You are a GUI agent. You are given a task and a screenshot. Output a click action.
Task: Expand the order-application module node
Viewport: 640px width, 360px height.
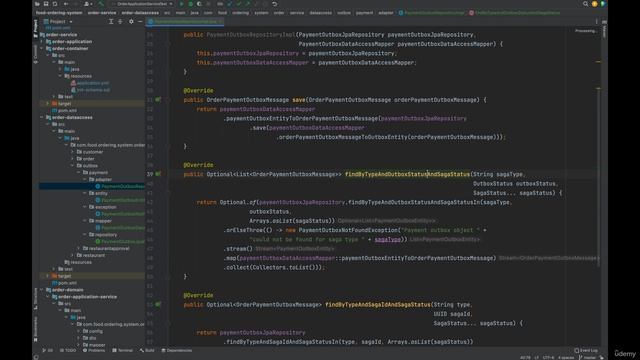[x=42, y=41]
